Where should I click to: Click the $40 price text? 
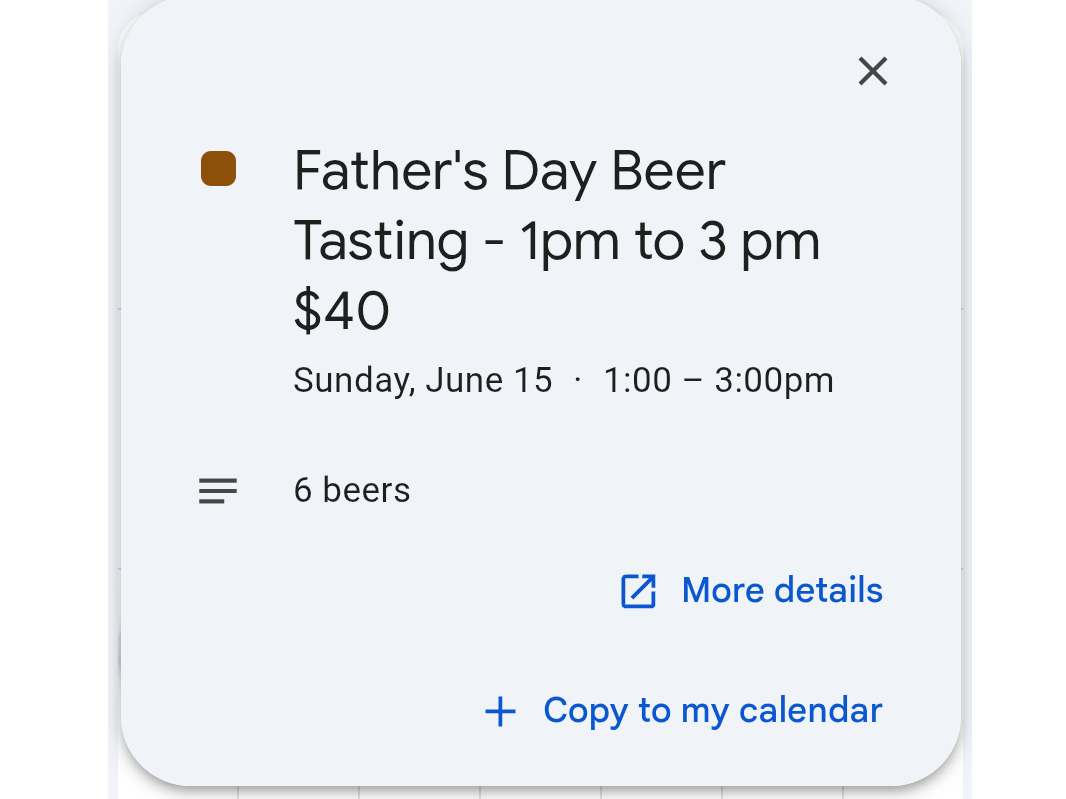click(x=341, y=311)
